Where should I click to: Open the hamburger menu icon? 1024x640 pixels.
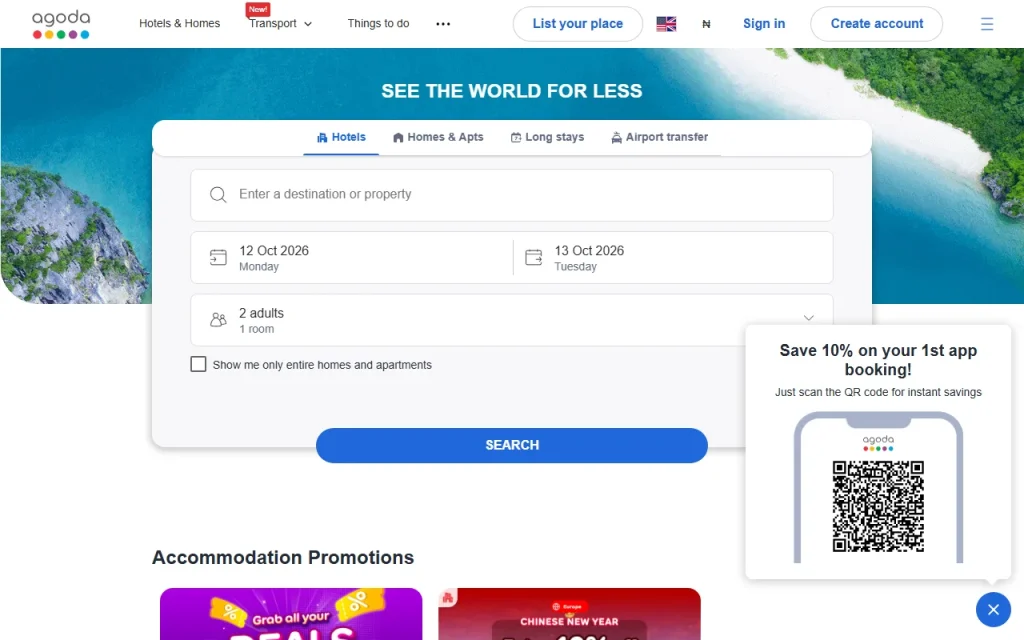pos(987,24)
